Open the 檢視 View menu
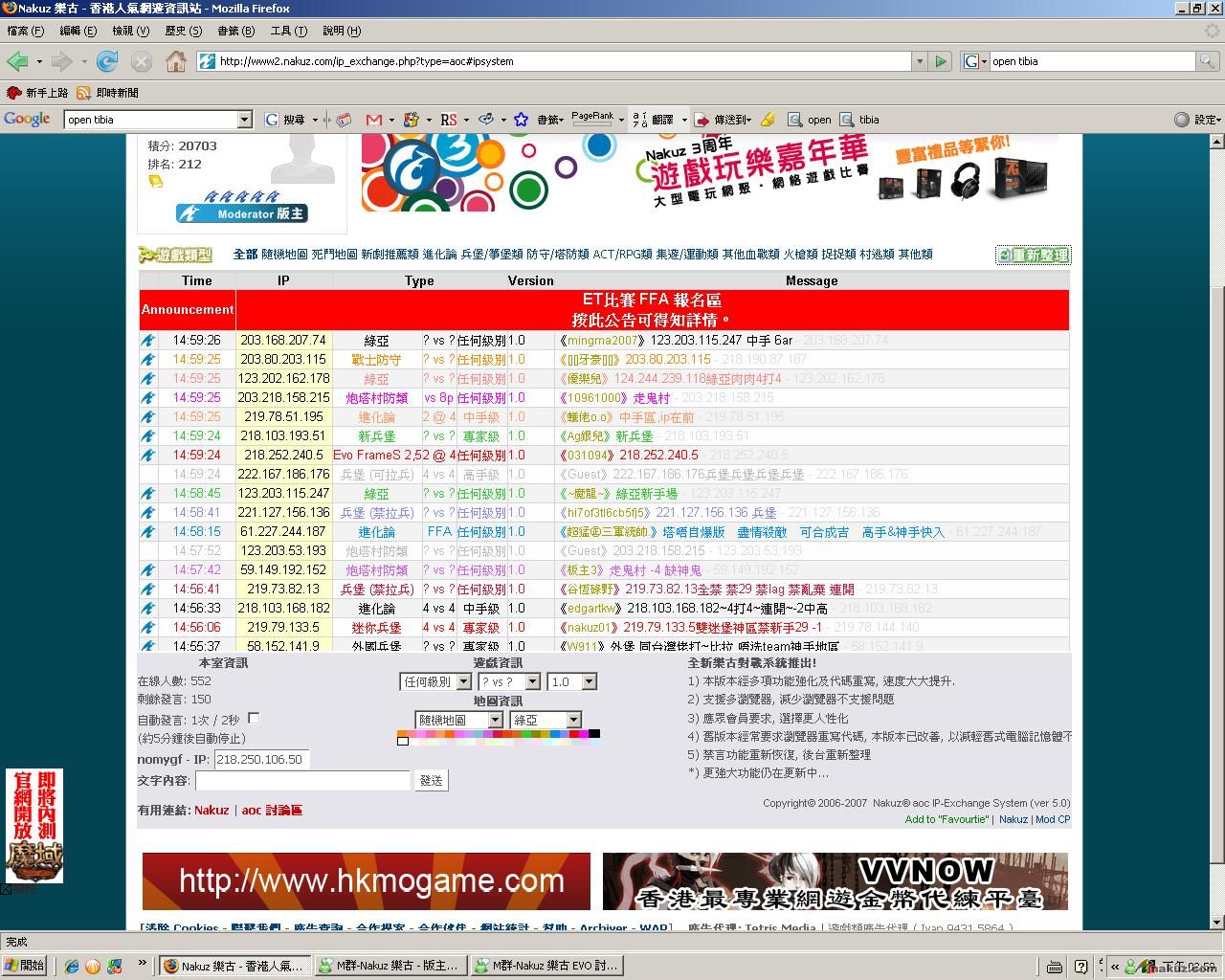The width and height of the screenshot is (1225, 980). pyautogui.click(x=130, y=31)
